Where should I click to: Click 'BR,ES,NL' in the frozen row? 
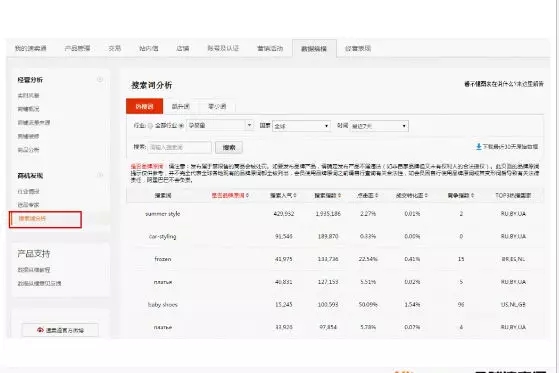click(513, 259)
